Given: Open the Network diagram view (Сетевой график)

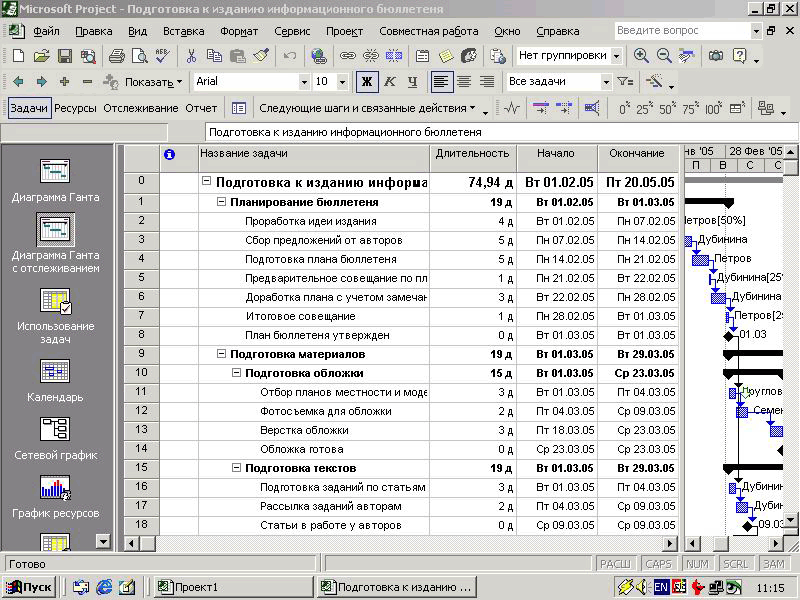Looking at the screenshot, I should [x=55, y=439].
